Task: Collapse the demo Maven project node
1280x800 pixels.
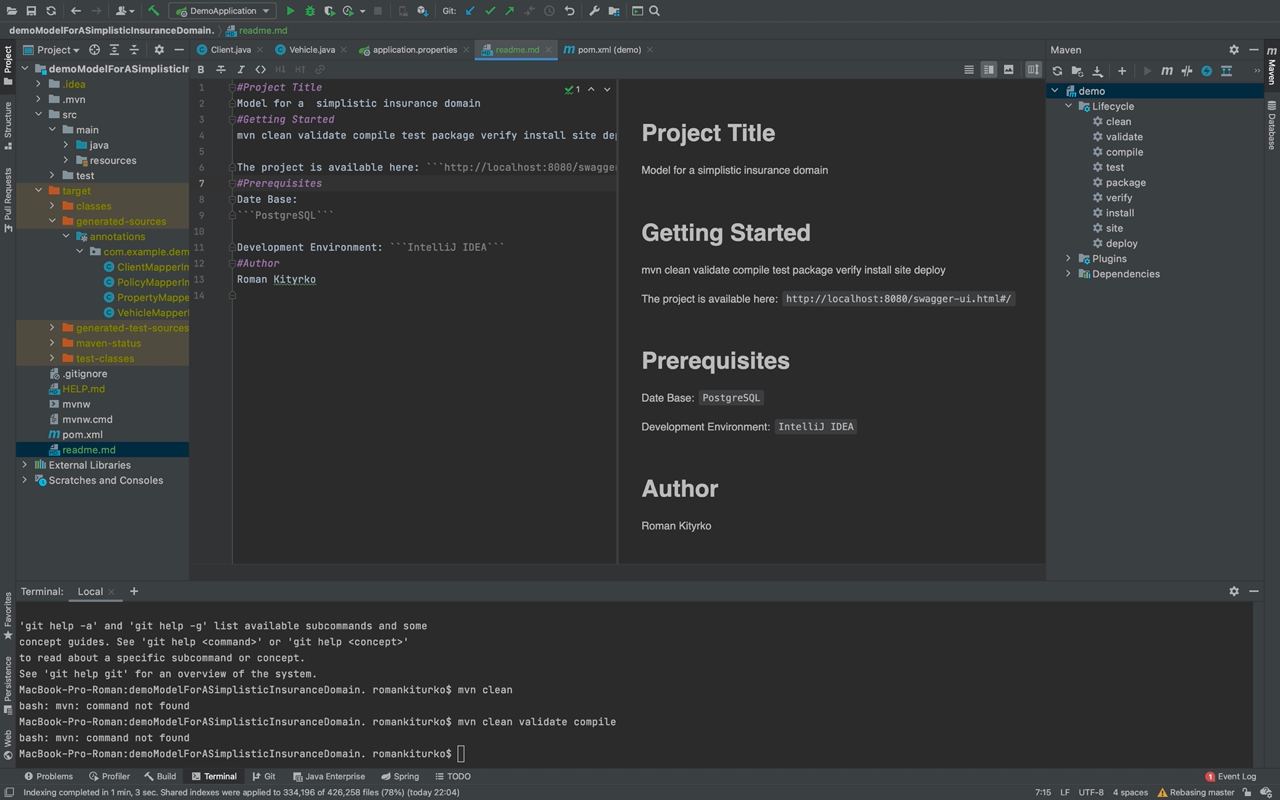Action: click(1054, 91)
